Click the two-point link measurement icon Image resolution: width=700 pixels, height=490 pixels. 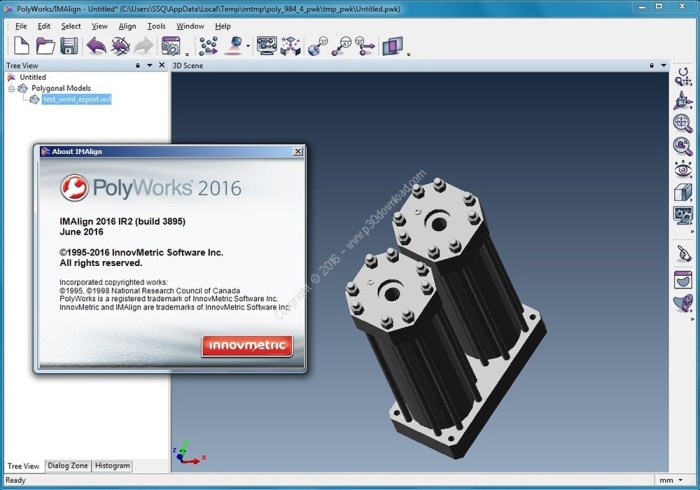pyautogui.click(x=342, y=46)
